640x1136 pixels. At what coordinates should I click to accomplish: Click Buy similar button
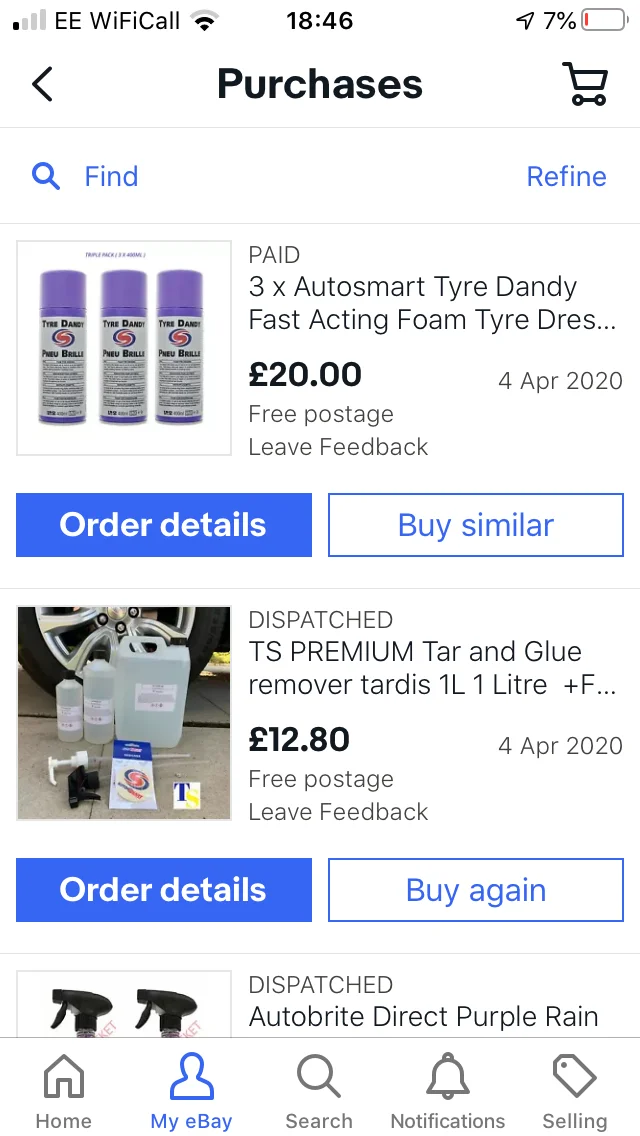click(x=475, y=525)
